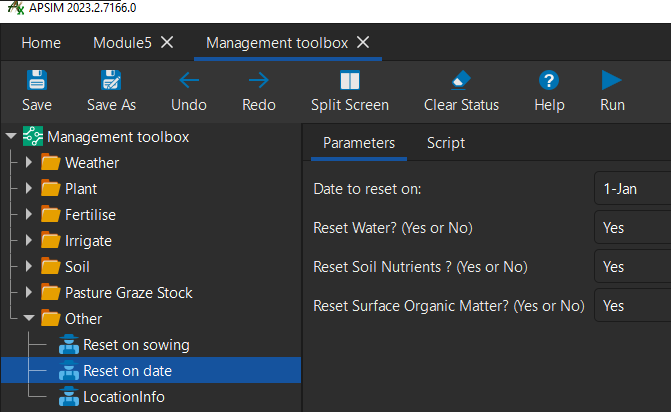The width and height of the screenshot is (671, 412).
Task: Edit Reset Surface Organic Matter value field
Action: [632, 305]
